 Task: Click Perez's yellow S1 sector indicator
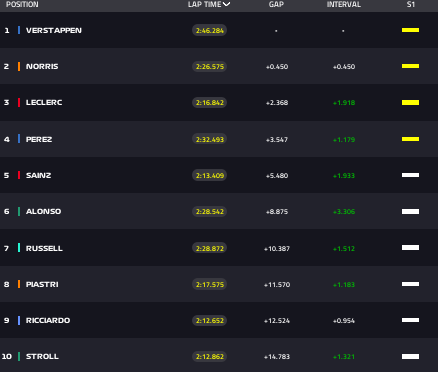click(x=410, y=139)
